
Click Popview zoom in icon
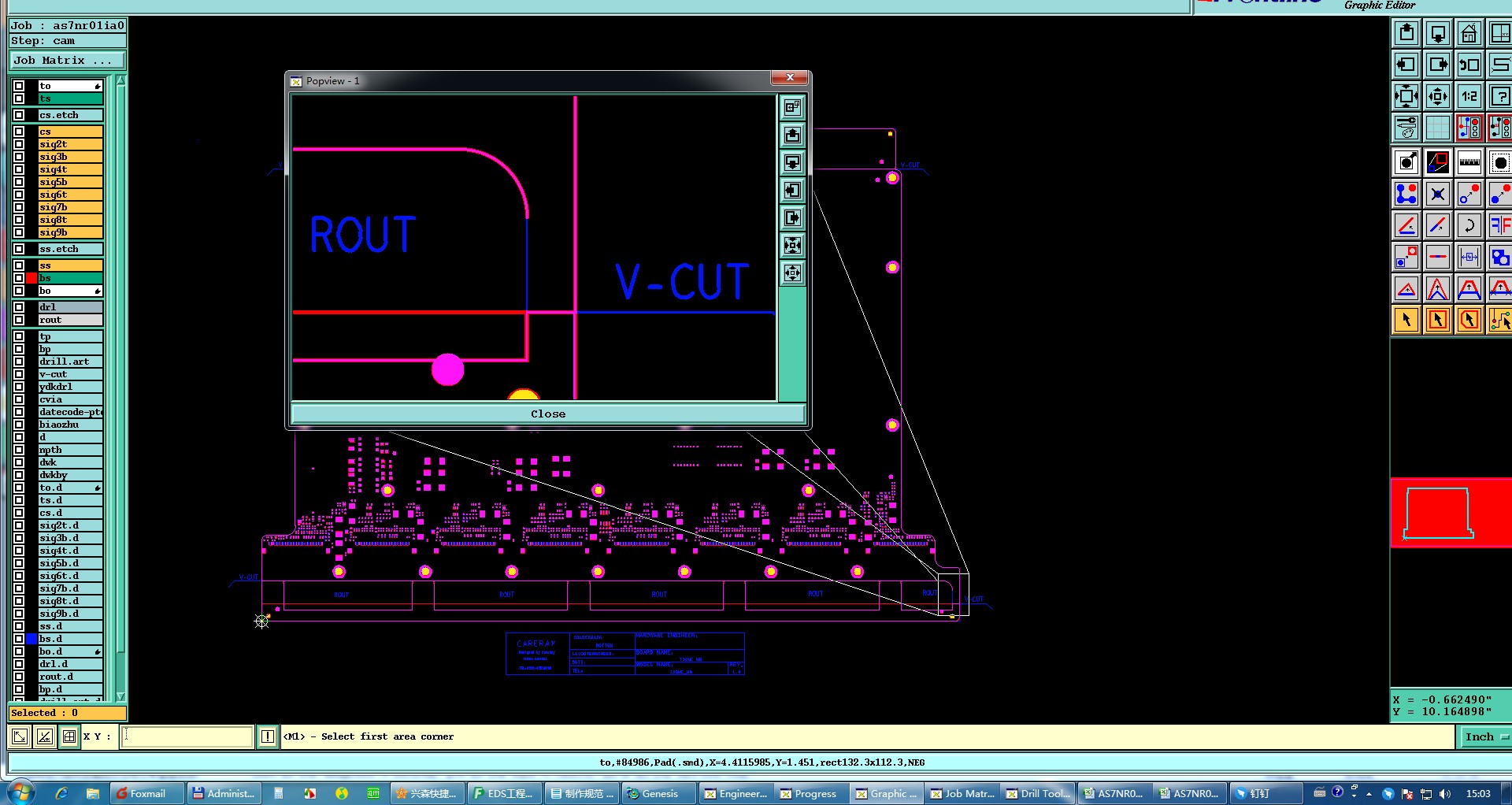tap(793, 246)
